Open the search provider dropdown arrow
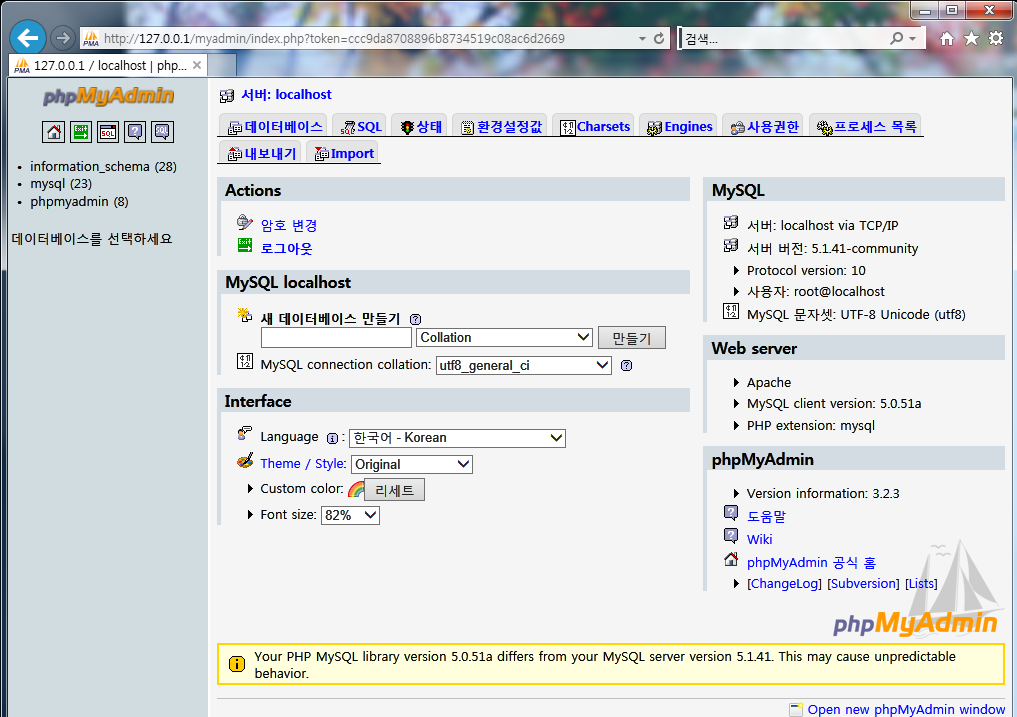 [913, 38]
